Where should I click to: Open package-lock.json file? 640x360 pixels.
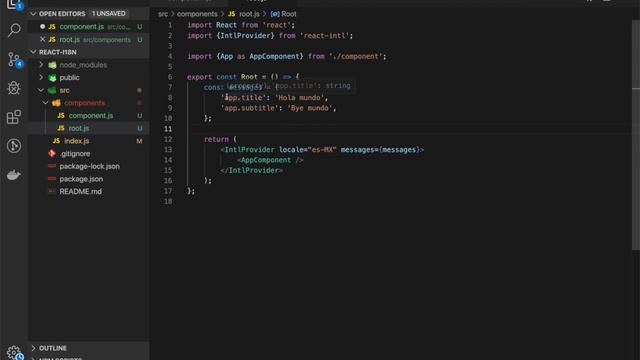(89, 166)
